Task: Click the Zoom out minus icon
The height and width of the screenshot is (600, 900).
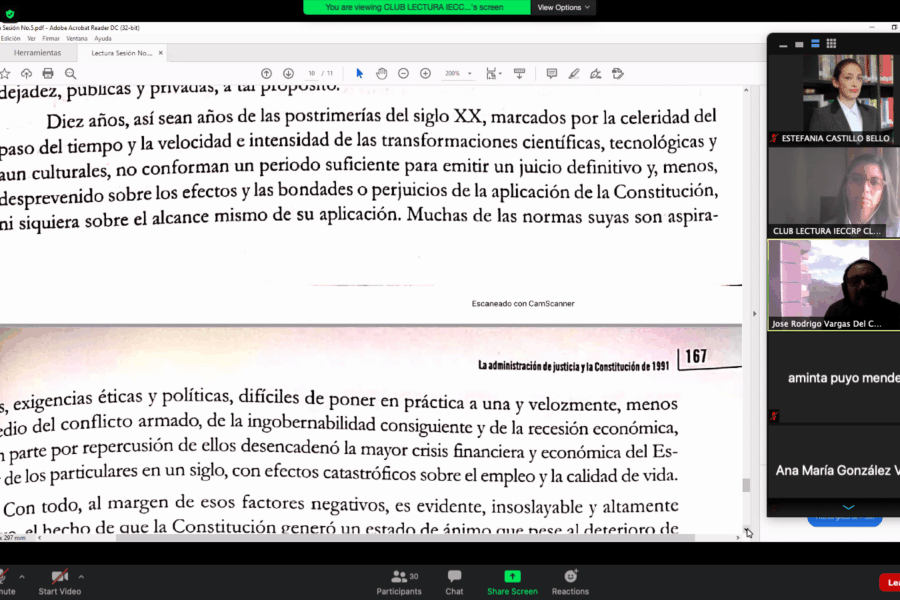Action: click(403, 73)
